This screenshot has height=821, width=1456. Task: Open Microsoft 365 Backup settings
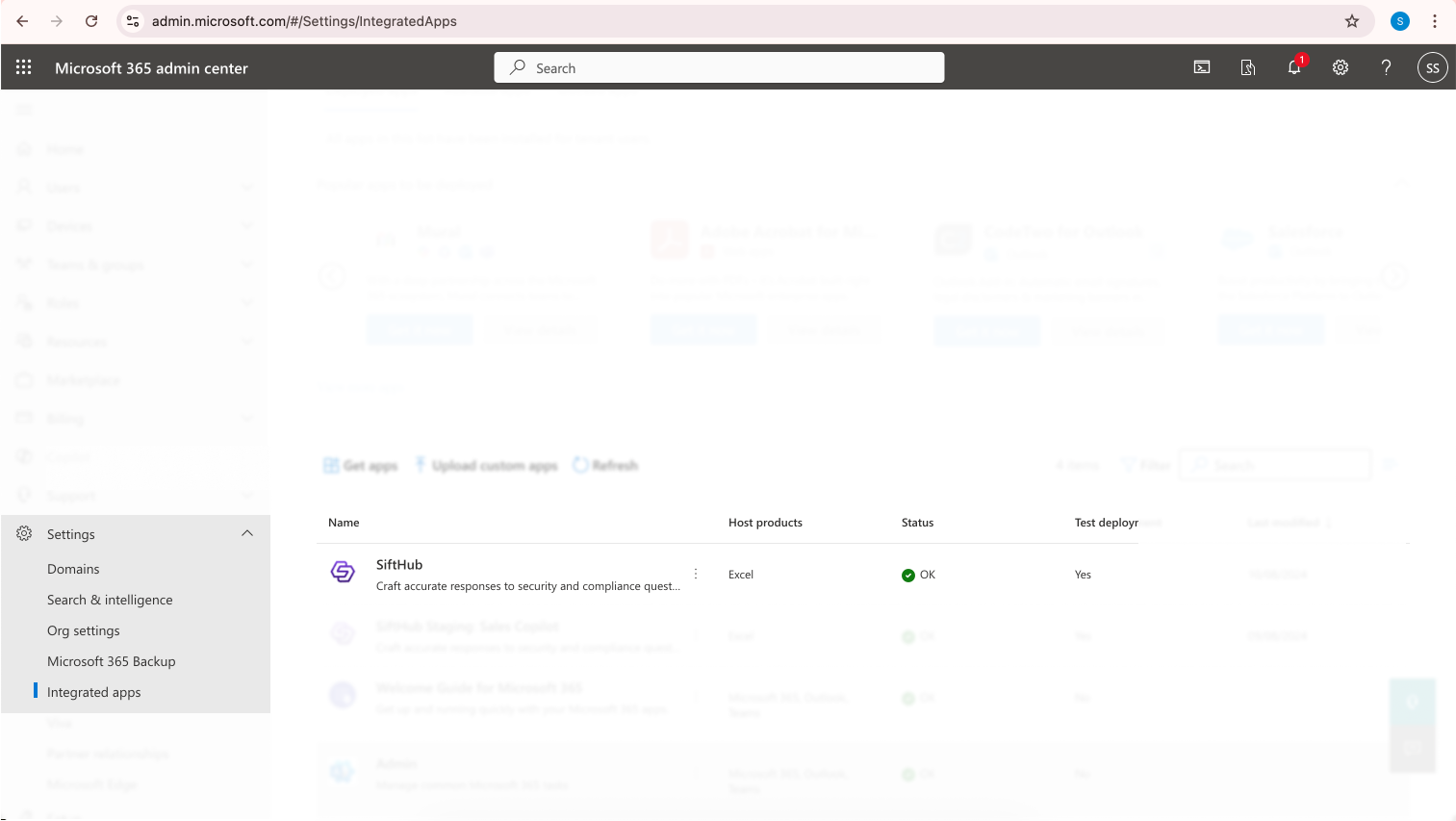coord(111,661)
